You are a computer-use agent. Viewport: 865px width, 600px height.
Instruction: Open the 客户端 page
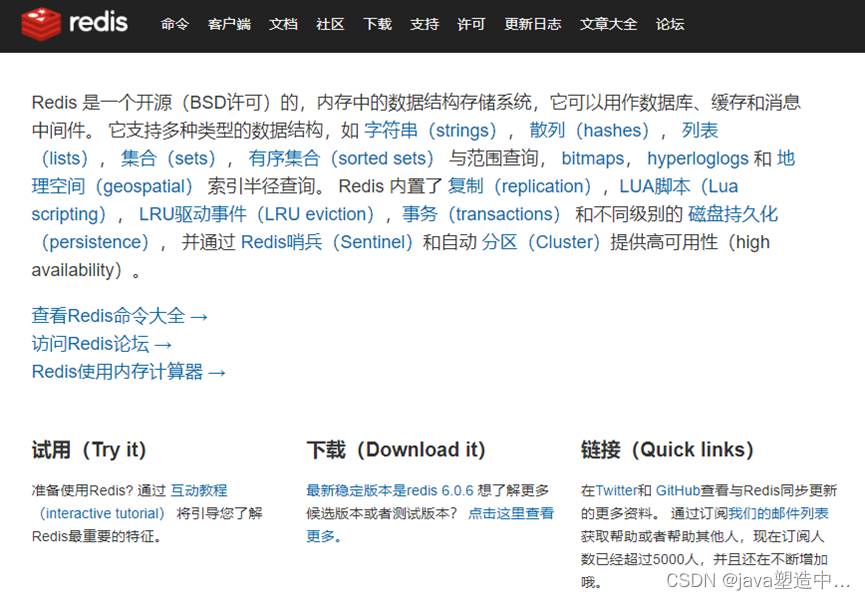tap(229, 25)
